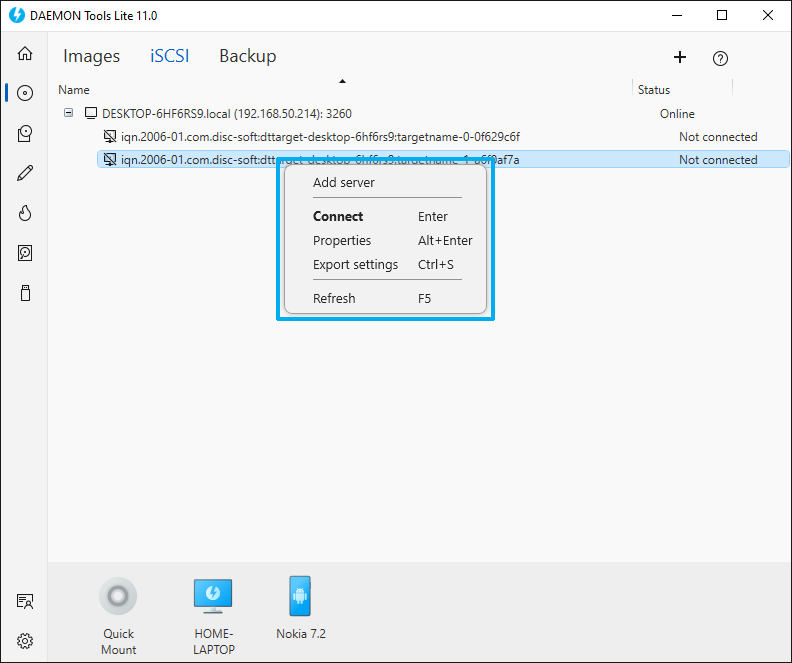Viewport: 792px width, 663px height.
Task: Open the Virtual HDD sidebar icon
Action: click(x=25, y=133)
